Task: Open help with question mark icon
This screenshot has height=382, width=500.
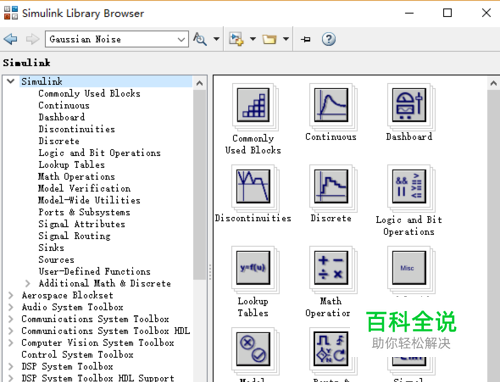Action: [x=329, y=39]
